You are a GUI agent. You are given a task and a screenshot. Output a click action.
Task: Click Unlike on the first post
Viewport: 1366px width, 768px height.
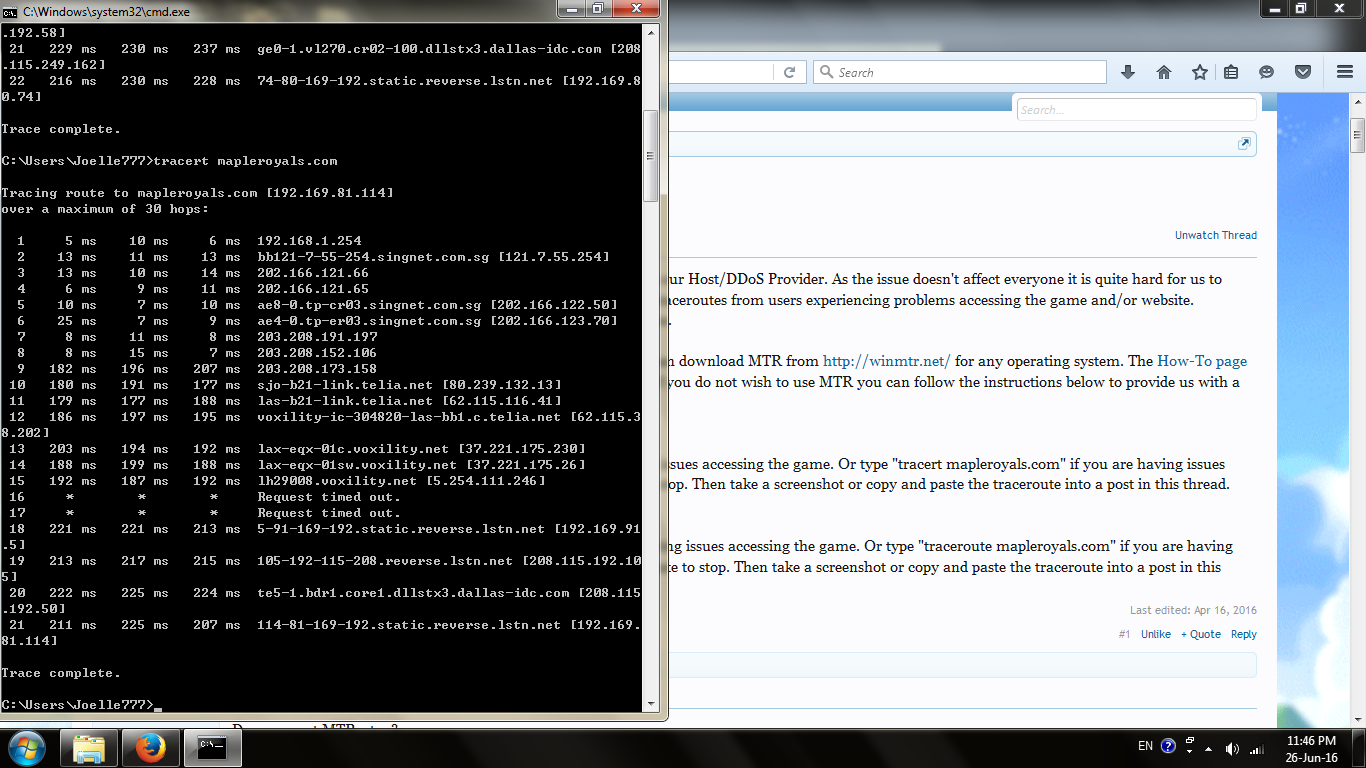point(1156,634)
